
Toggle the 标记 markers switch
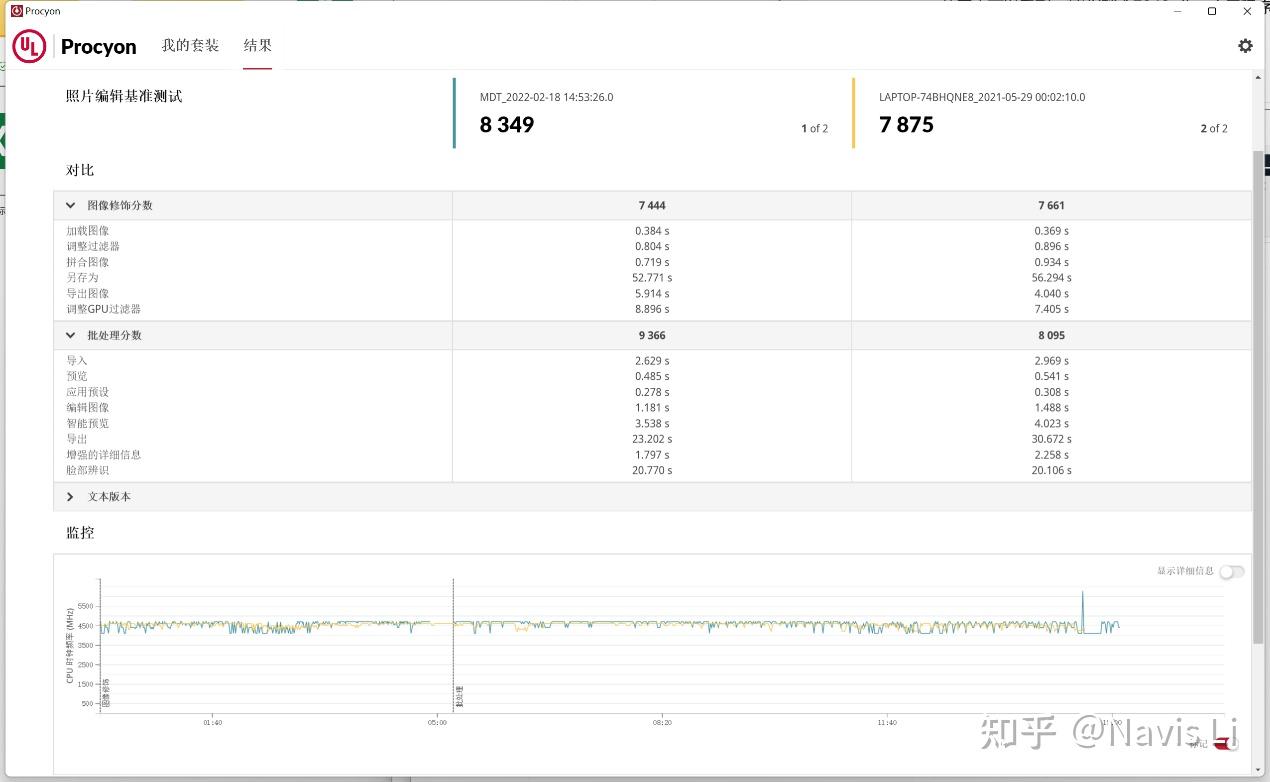(1225, 743)
